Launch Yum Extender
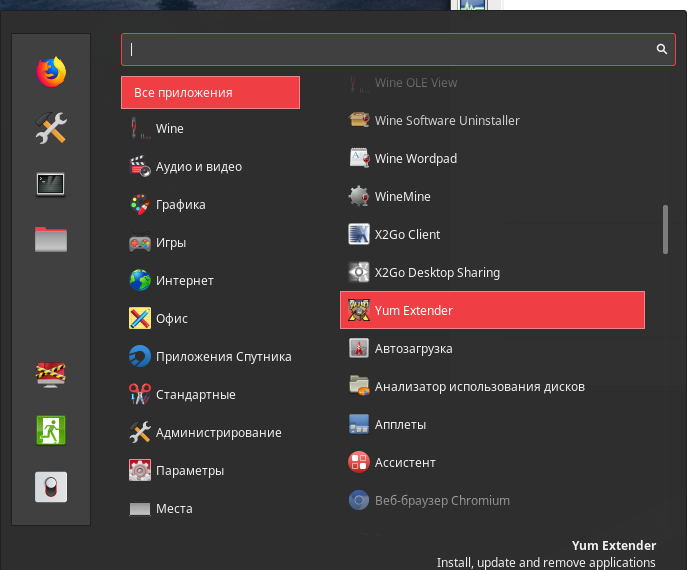This screenshot has height=570, width=687. (x=492, y=310)
